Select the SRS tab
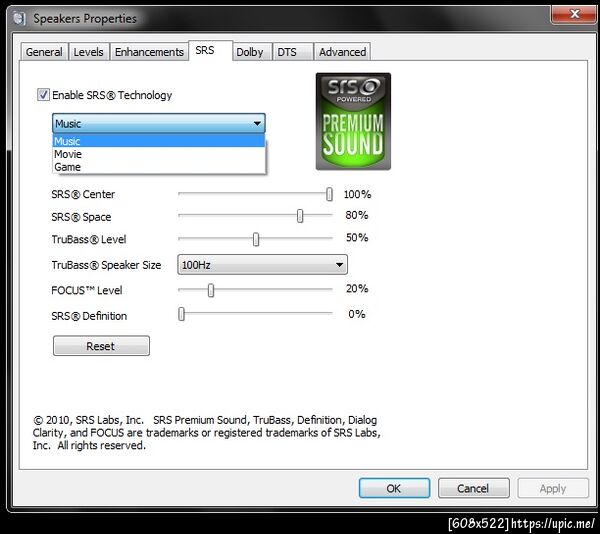600x534 pixels. tap(210, 50)
